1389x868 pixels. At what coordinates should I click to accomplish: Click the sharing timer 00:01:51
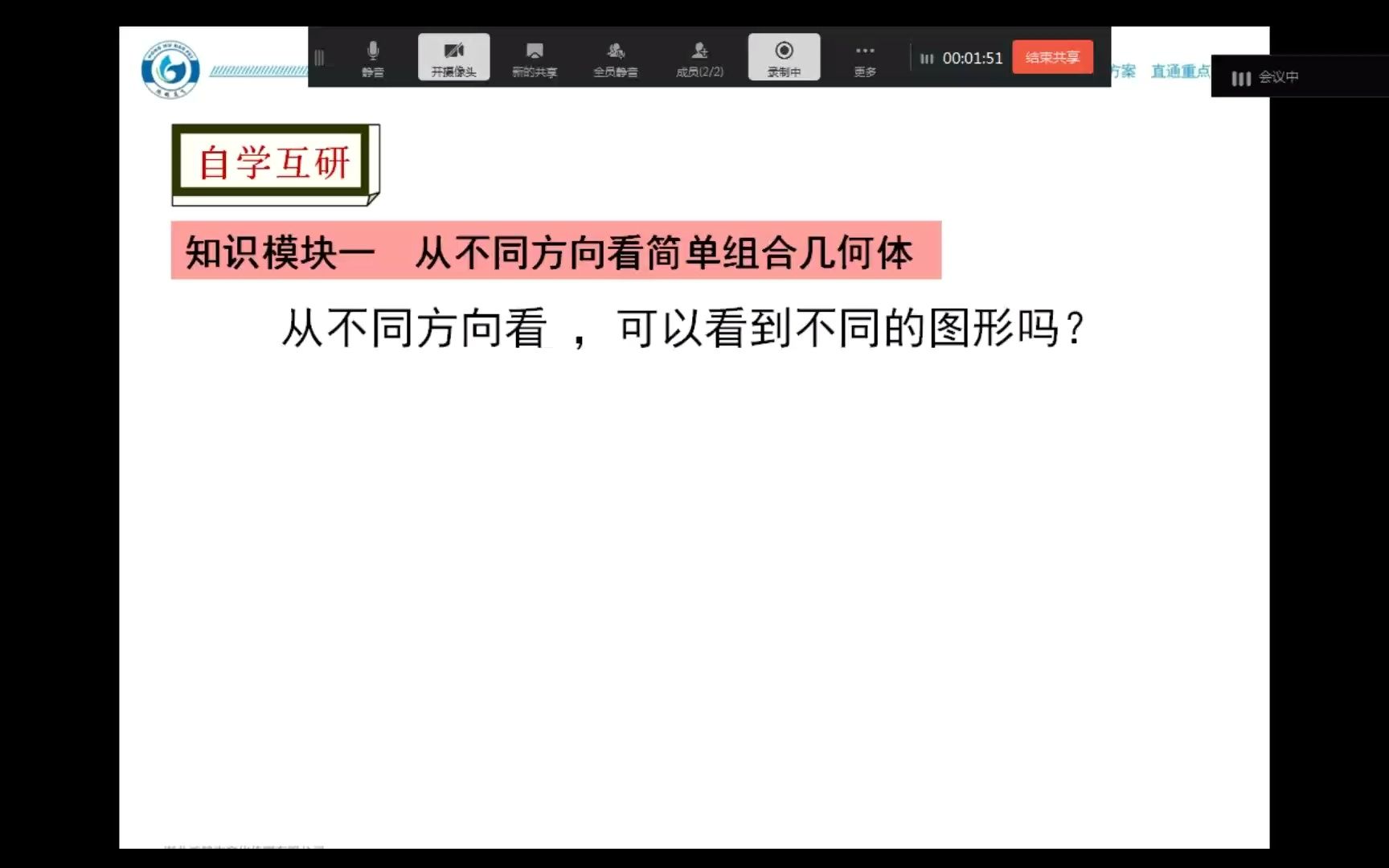pyautogui.click(x=973, y=58)
